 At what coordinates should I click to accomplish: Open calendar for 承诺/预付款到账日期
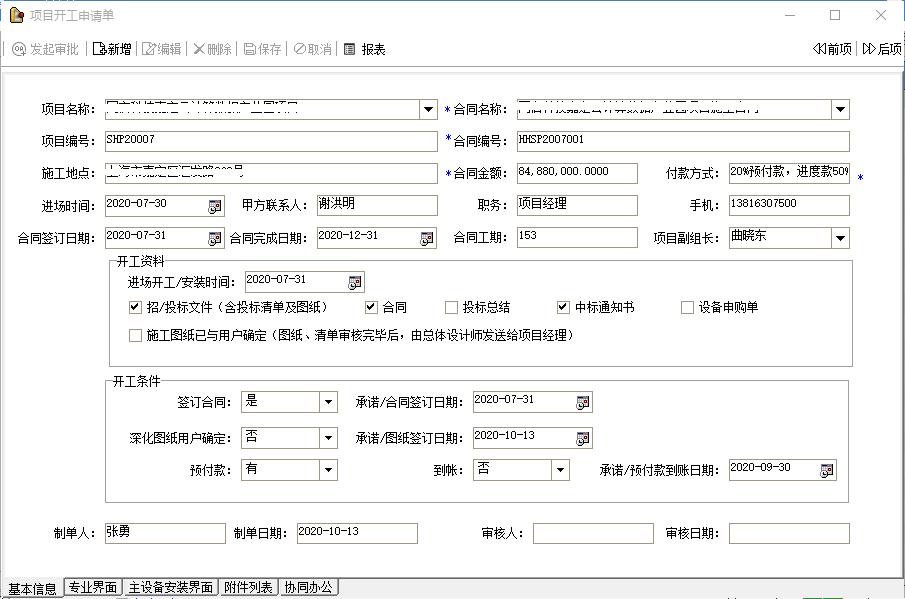[x=826, y=470]
